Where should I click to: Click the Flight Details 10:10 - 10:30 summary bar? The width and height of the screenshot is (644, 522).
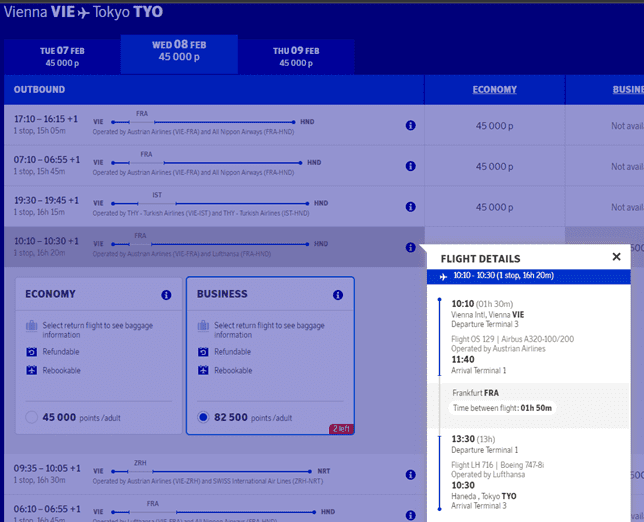point(529,277)
